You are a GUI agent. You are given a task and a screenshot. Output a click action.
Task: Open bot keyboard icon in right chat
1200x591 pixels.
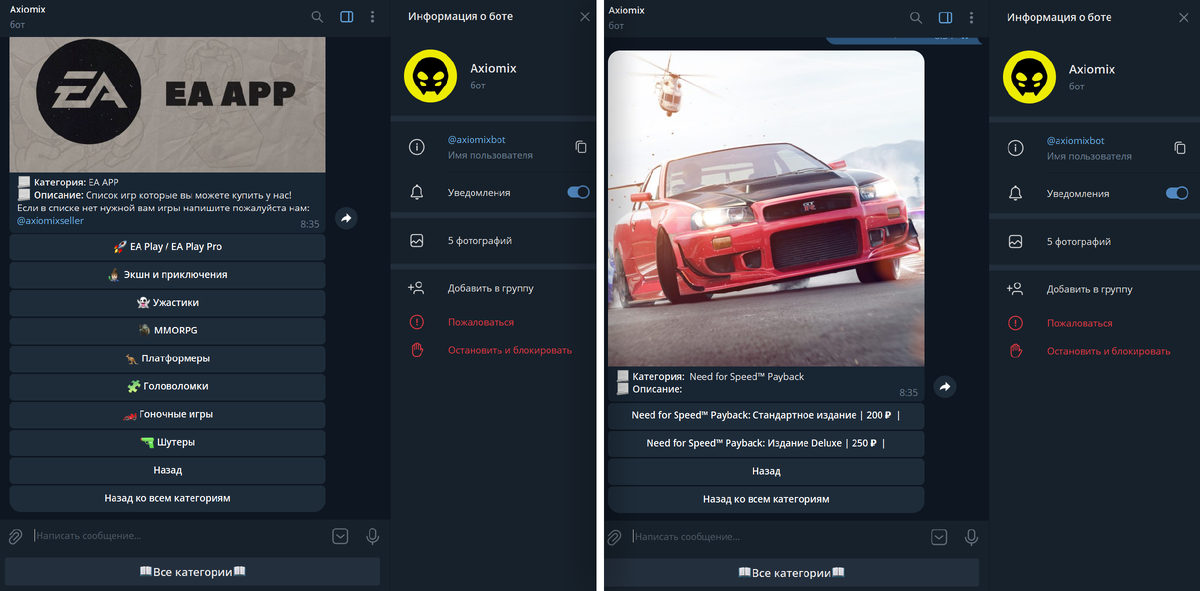(939, 537)
